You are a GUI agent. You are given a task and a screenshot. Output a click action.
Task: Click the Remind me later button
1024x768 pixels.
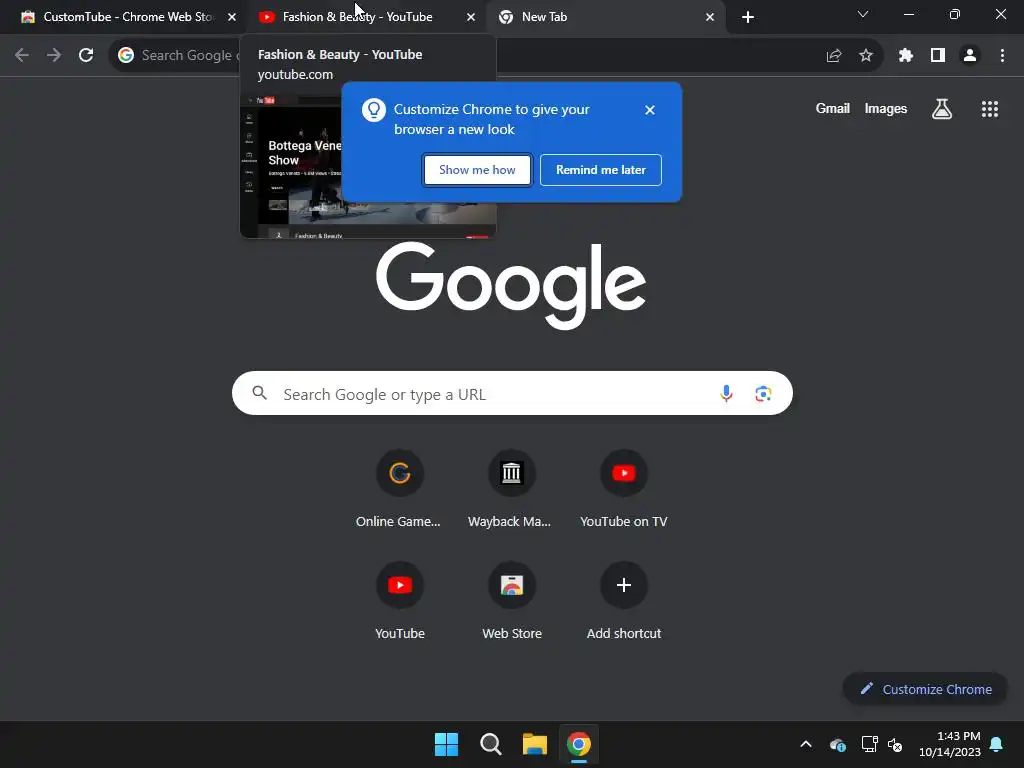click(x=601, y=170)
